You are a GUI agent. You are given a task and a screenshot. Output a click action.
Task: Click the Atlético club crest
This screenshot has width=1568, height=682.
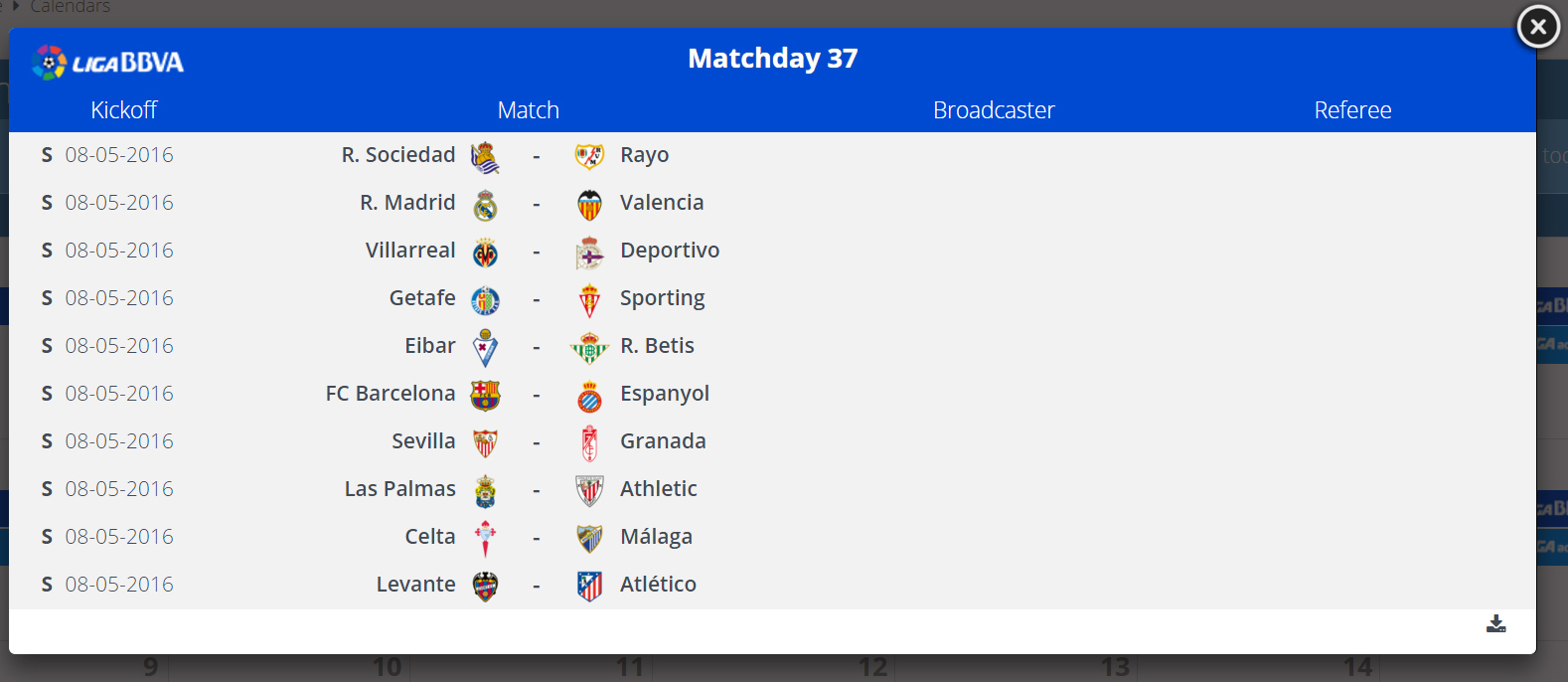pos(589,587)
